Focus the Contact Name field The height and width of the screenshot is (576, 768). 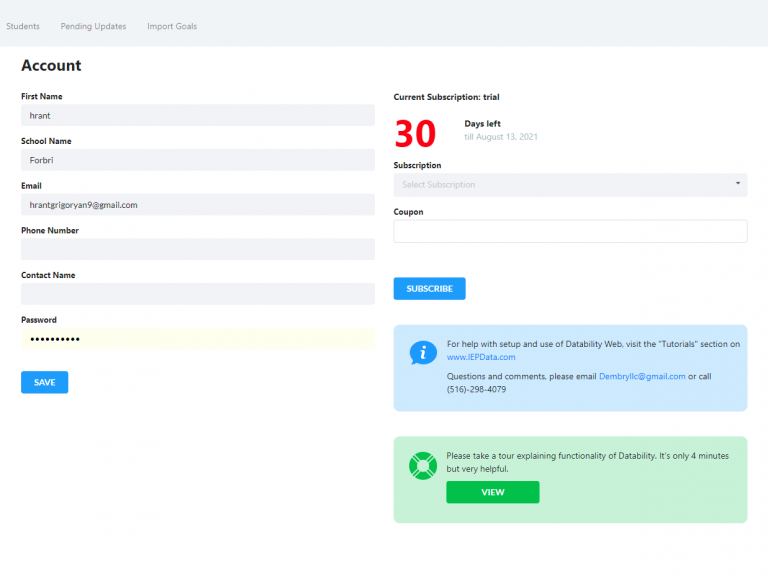pyautogui.click(x=197, y=294)
